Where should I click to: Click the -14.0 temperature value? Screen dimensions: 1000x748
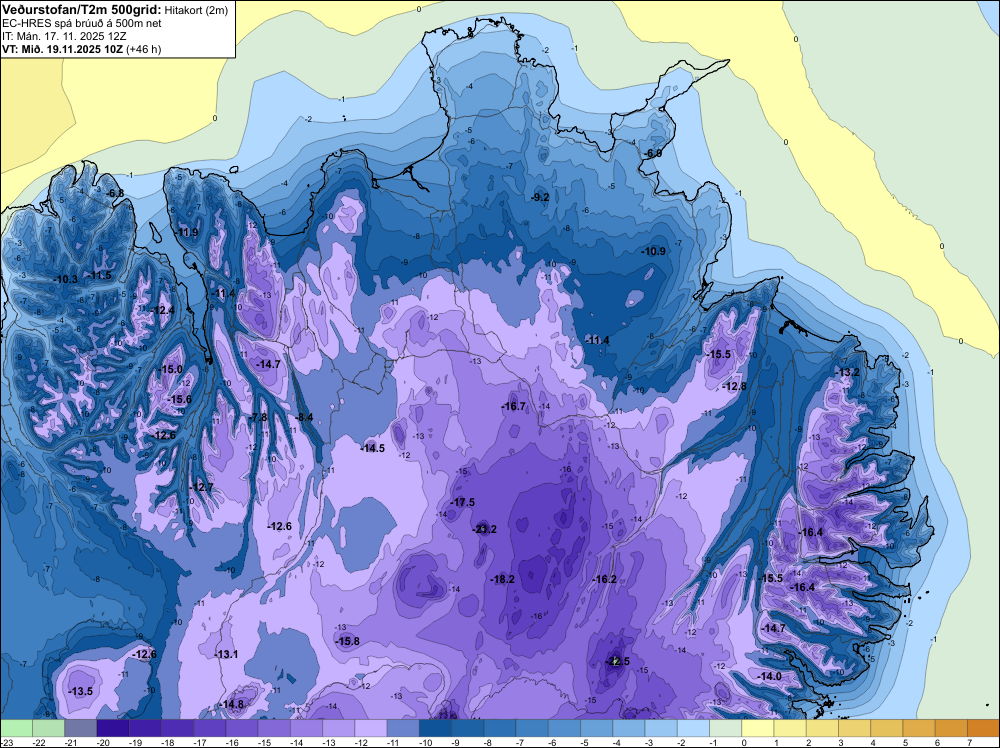click(x=769, y=676)
